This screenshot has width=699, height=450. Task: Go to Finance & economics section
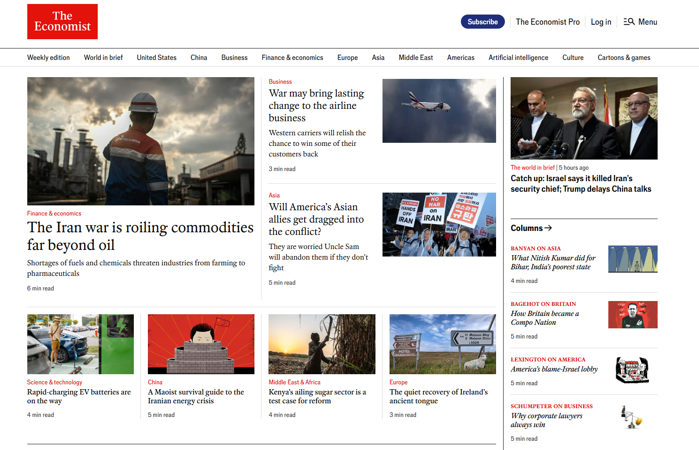[x=292, y=58]
